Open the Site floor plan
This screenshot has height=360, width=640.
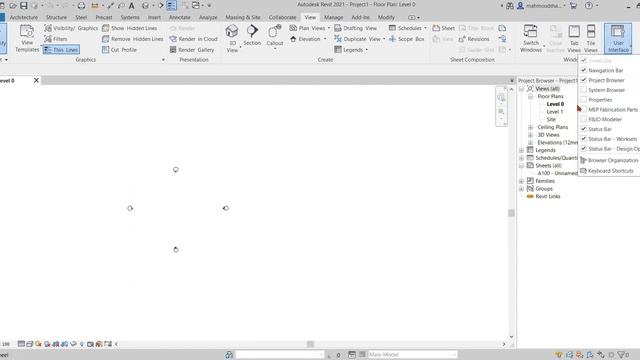(551, 120)
